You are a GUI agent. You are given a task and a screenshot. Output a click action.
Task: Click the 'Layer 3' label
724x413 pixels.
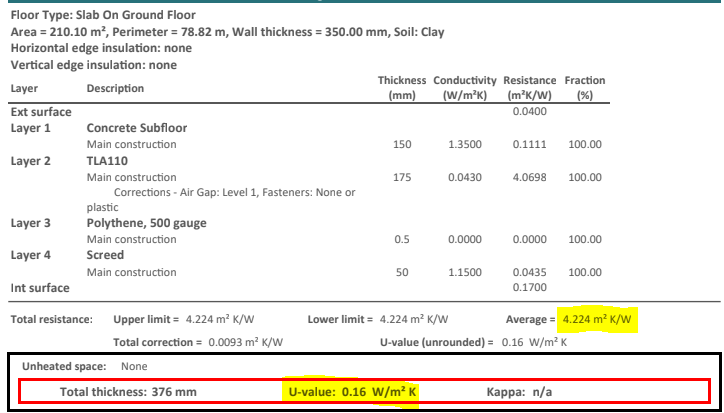[30, 223]
